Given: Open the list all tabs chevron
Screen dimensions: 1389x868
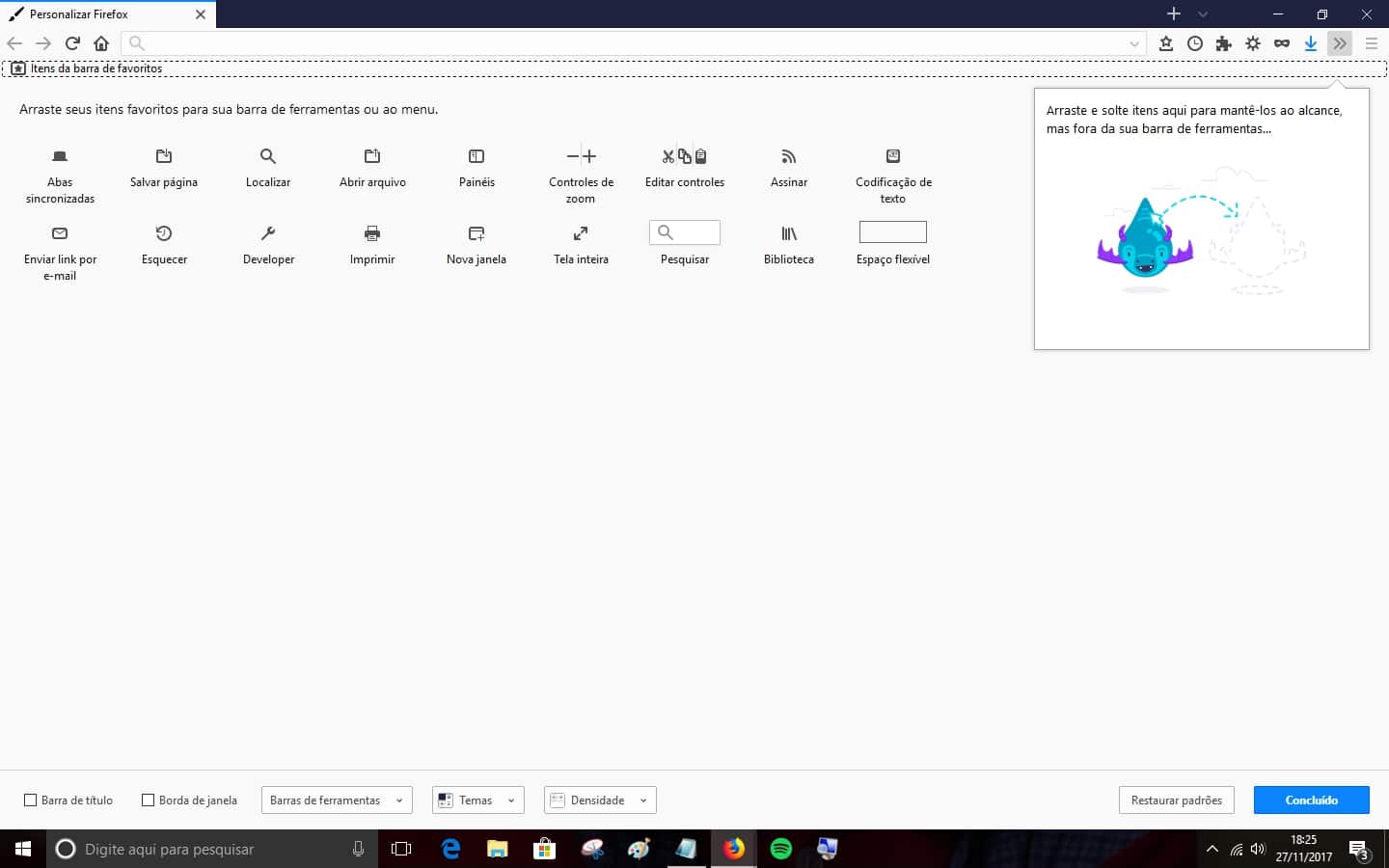Looking at the screenshot, I should [x=1203, y=14].
